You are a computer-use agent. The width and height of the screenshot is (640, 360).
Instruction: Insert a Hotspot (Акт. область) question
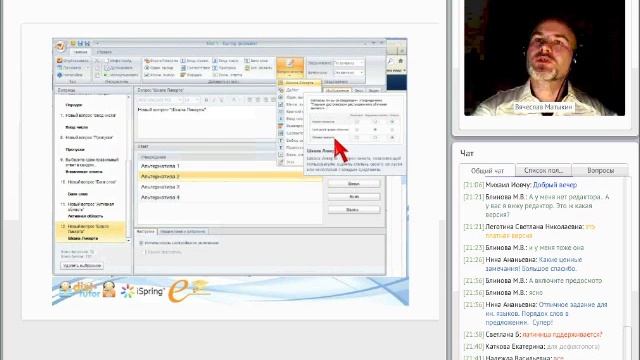(259, 68)
